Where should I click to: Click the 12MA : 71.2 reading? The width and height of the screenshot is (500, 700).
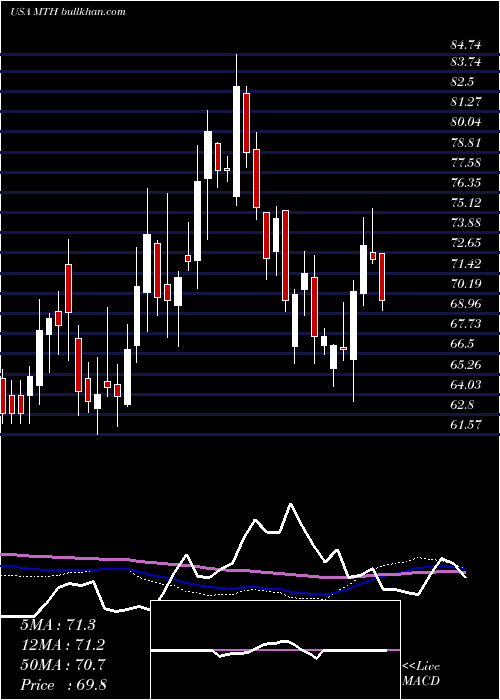tap(62, 645)
